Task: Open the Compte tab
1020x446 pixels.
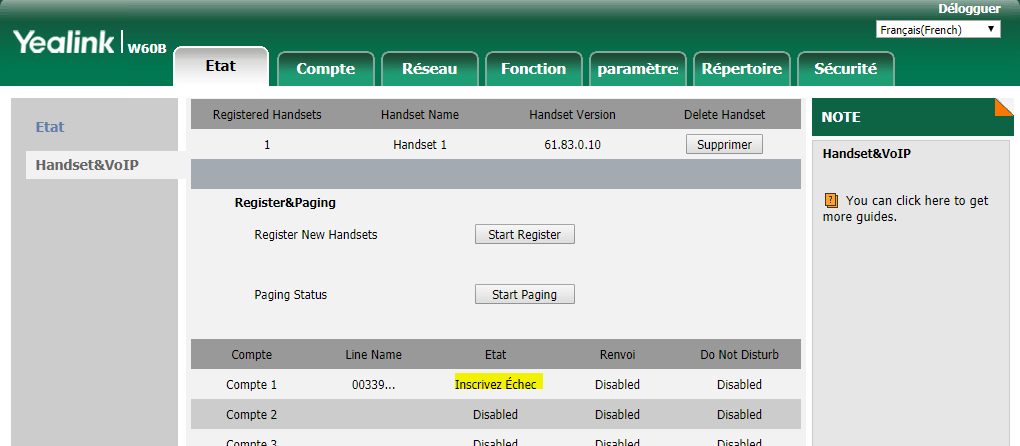Action: pyautogui.click(x=325, y=69)
